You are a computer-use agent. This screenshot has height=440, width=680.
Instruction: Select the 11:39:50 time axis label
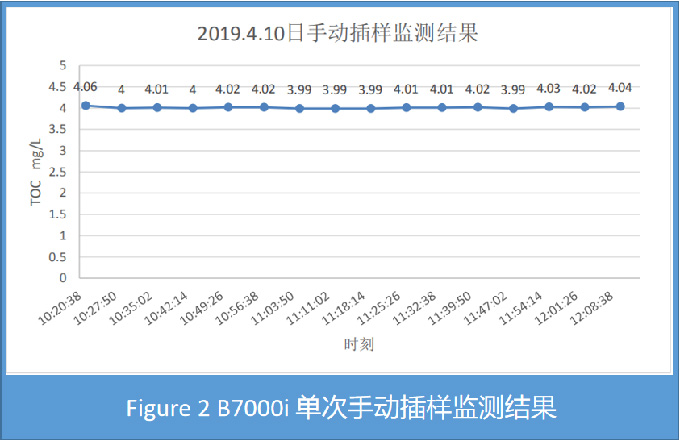tap(451, 308)
